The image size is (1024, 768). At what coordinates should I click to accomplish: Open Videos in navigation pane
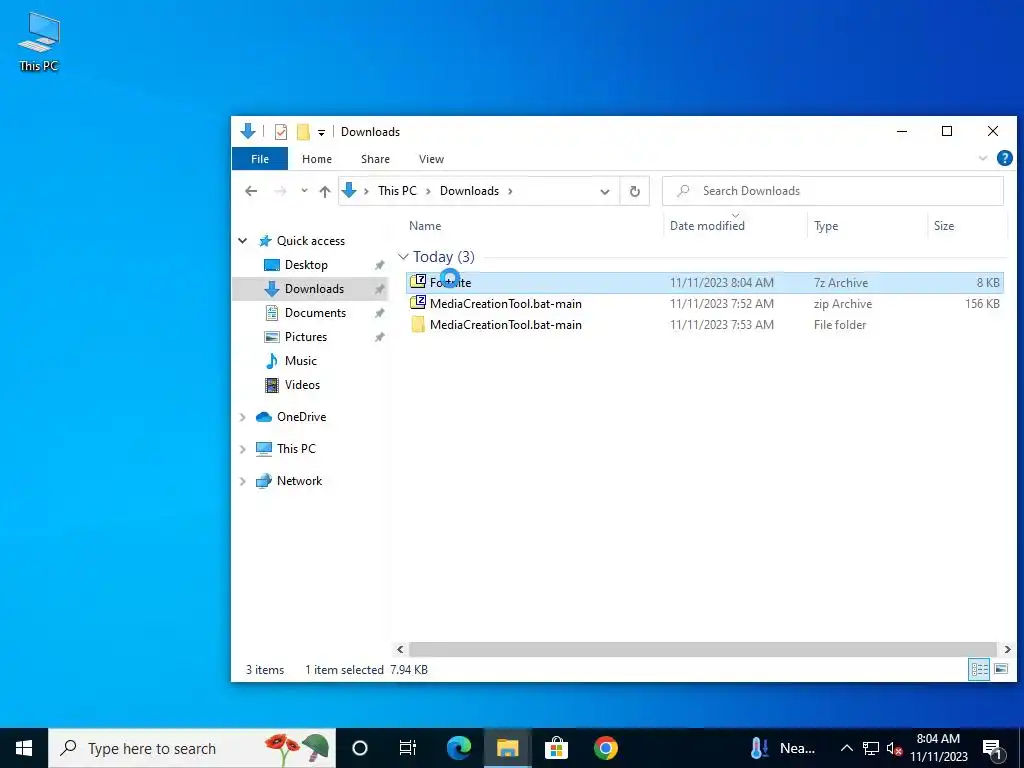(302, 385)
